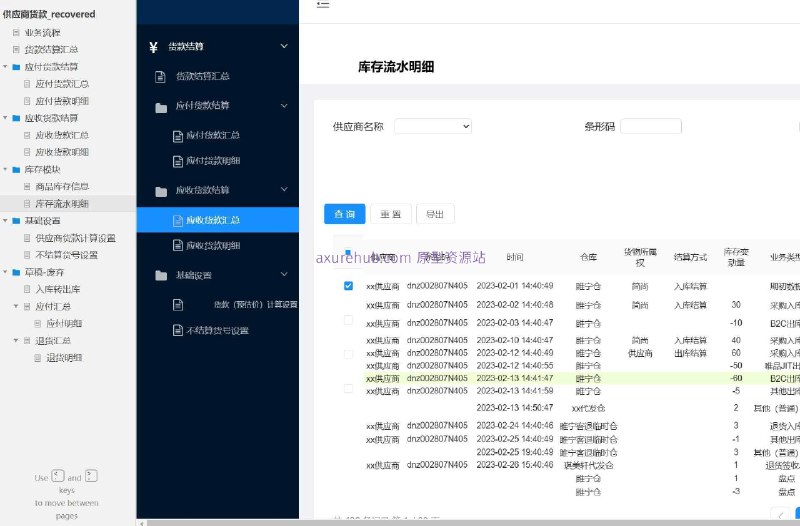Click folder icon of 应收货款结算 in left tree
Image resolution: width=800 pixels, height=526 pixels.
point(16,118)
